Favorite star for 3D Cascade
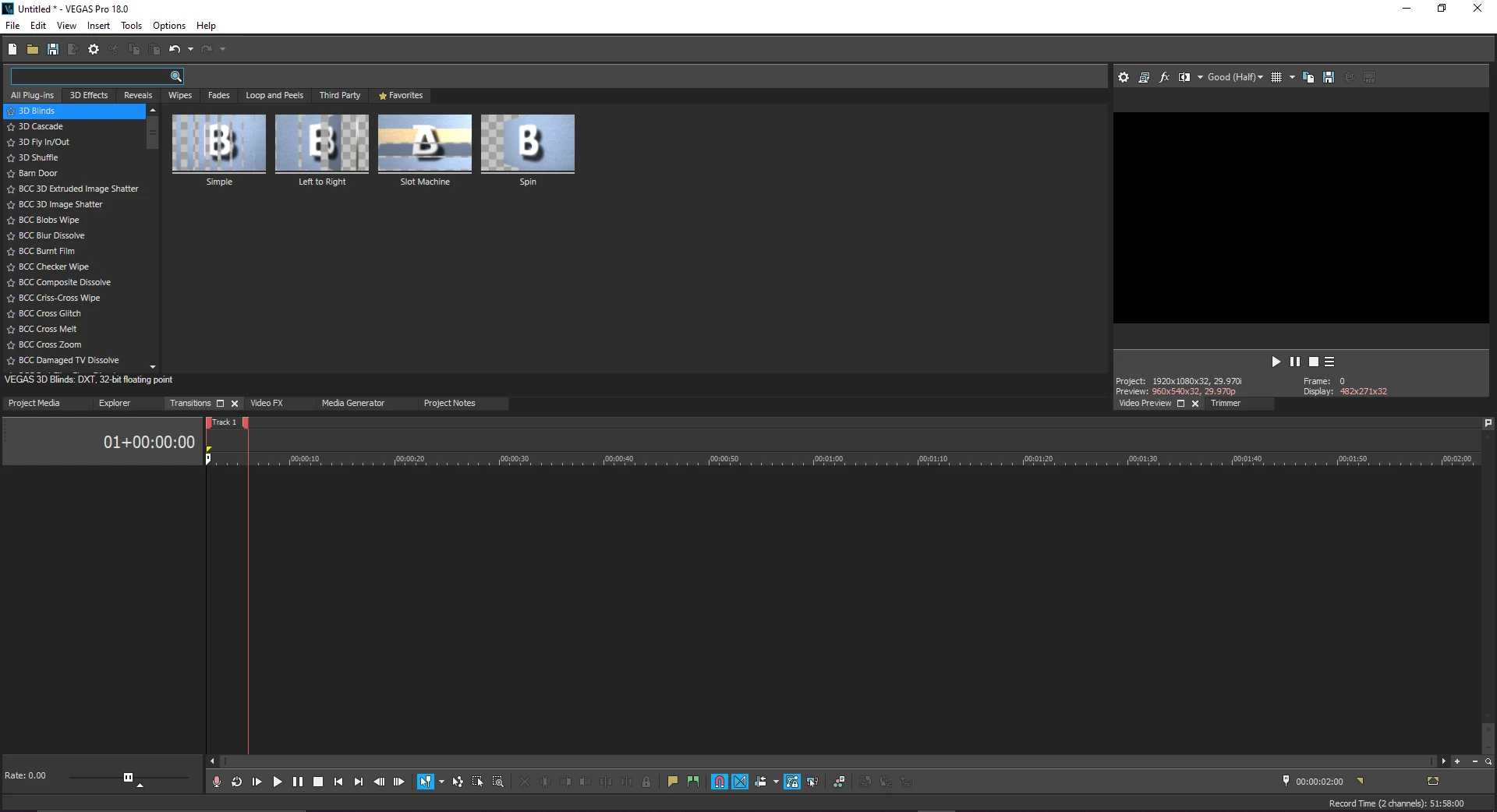 pyautogui.click(x=11, y=127)
